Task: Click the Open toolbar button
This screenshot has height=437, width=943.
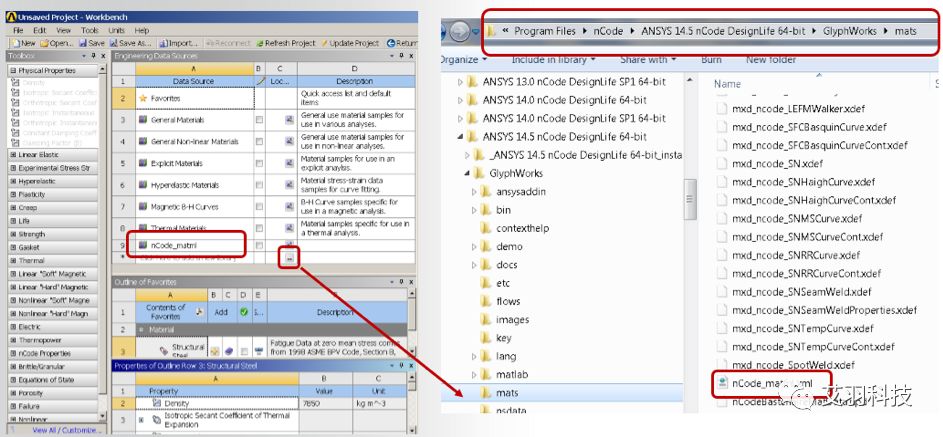Action: click(57, 43)
